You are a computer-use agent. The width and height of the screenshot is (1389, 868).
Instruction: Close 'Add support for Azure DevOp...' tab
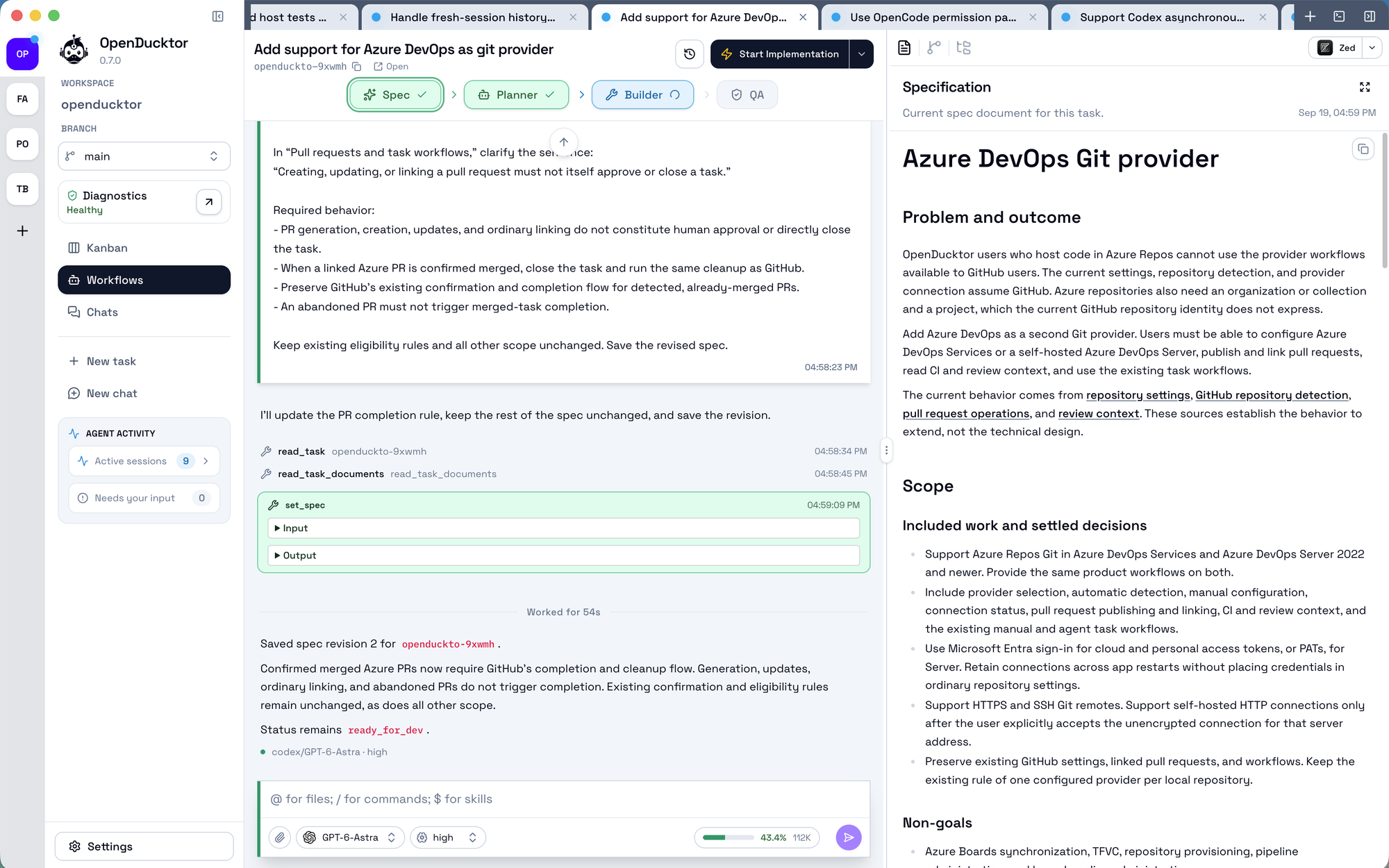803,17
